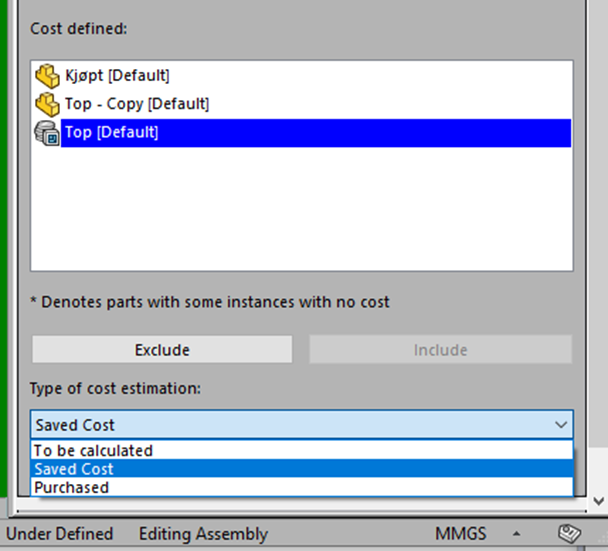Click the panel's scroll-down arrow
This screenshot has width=608, height=551.
pyautogui.click(x=599, y=501)
